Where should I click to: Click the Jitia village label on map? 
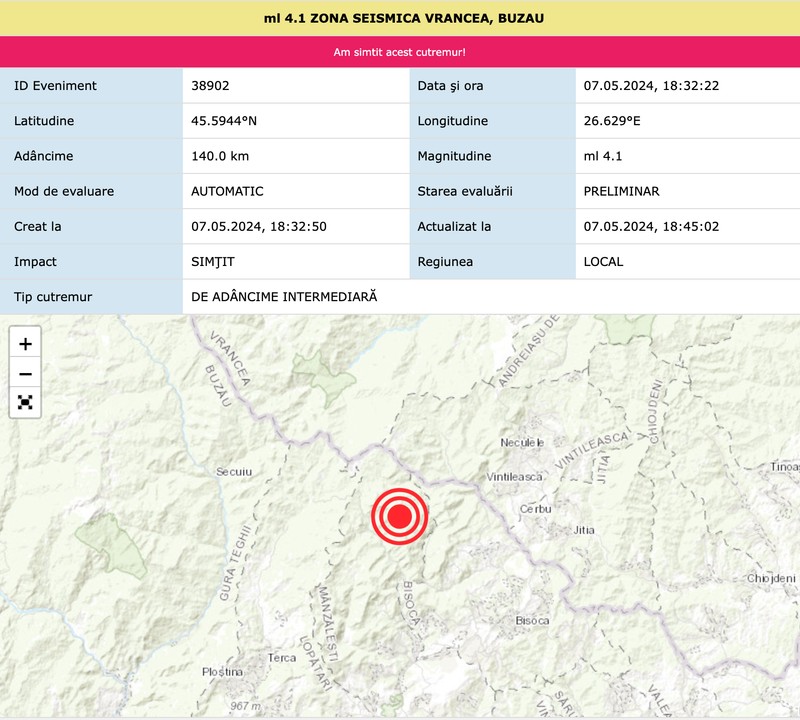[584, 530]
